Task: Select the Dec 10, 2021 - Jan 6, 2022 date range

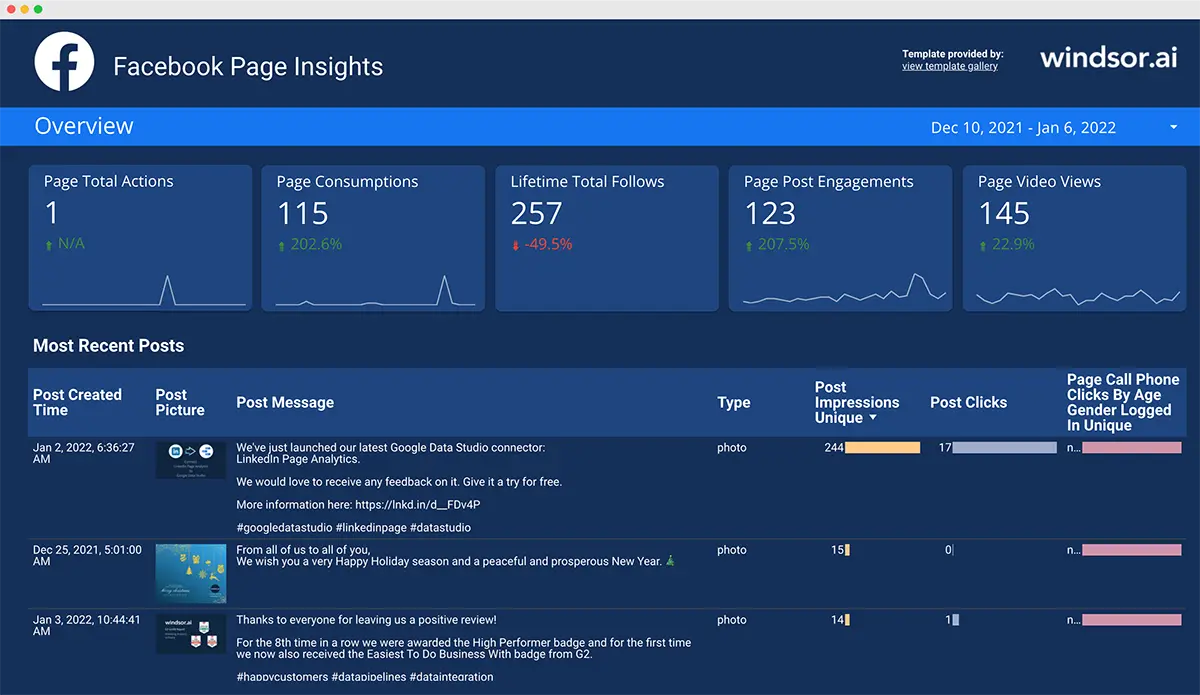Action: pos(1022,128)
